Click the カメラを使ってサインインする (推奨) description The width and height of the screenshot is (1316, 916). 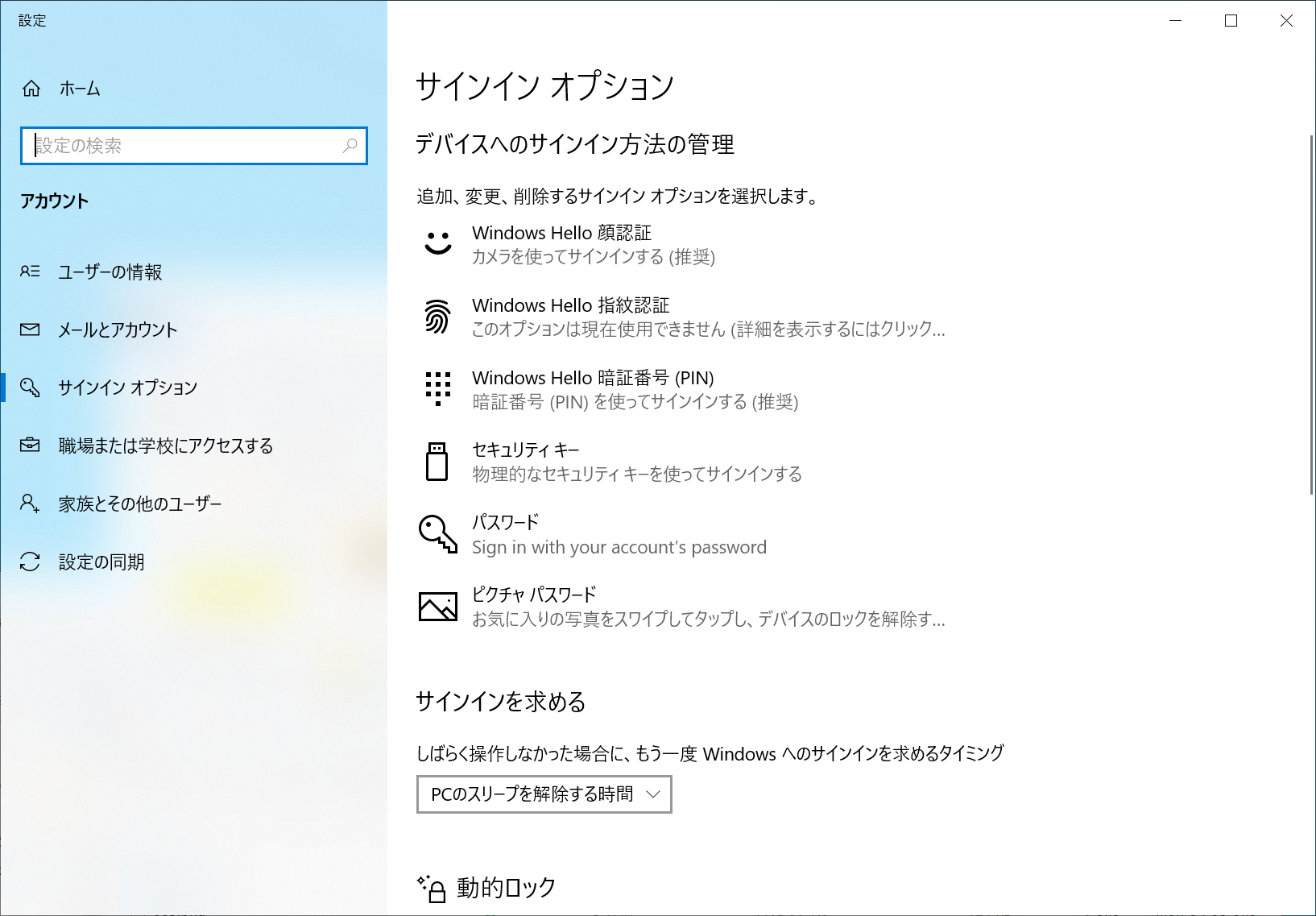(594, 257)
